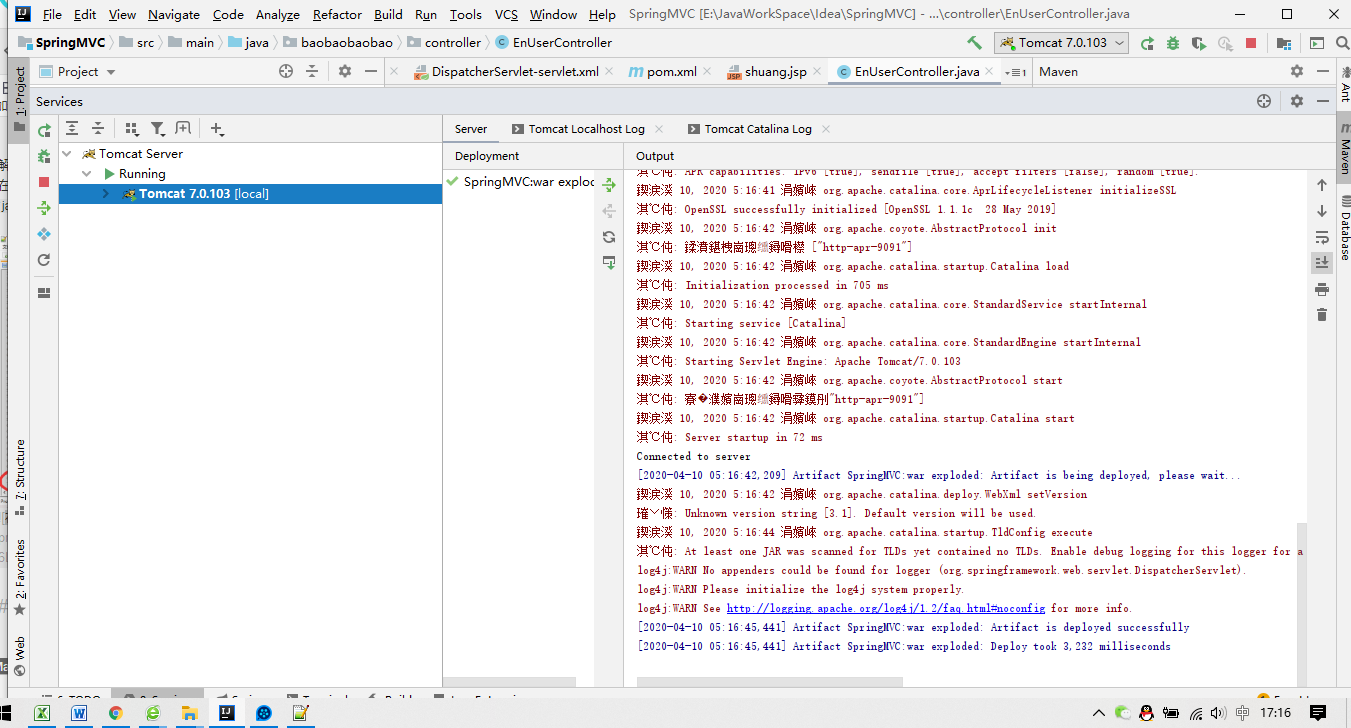1351x728 pixels.
Task: Click the Services panel crosshair icon
Action: (1264, 101)
